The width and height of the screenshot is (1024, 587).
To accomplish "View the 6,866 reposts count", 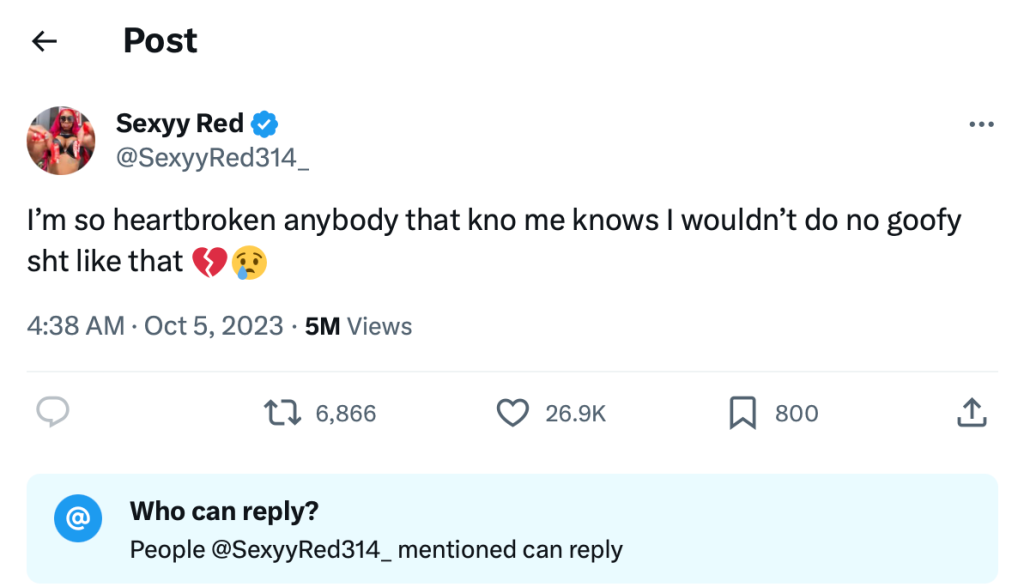I will 345,413.
